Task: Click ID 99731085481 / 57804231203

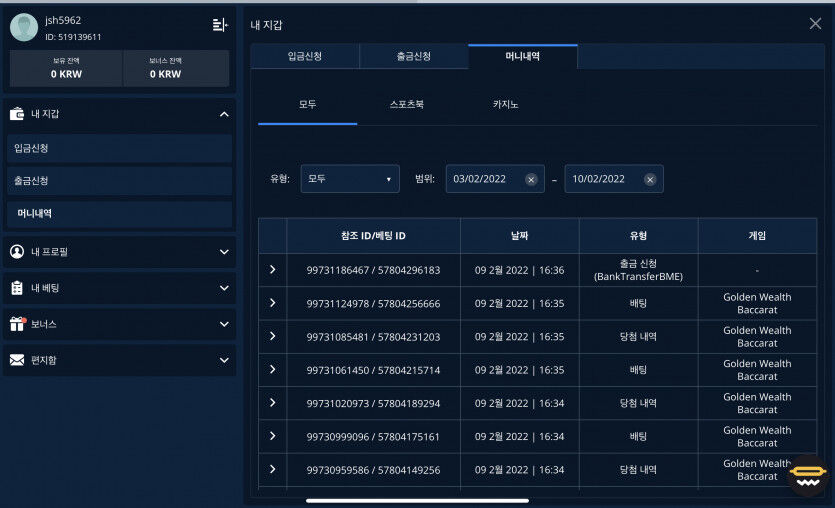Action: [373, 337]
